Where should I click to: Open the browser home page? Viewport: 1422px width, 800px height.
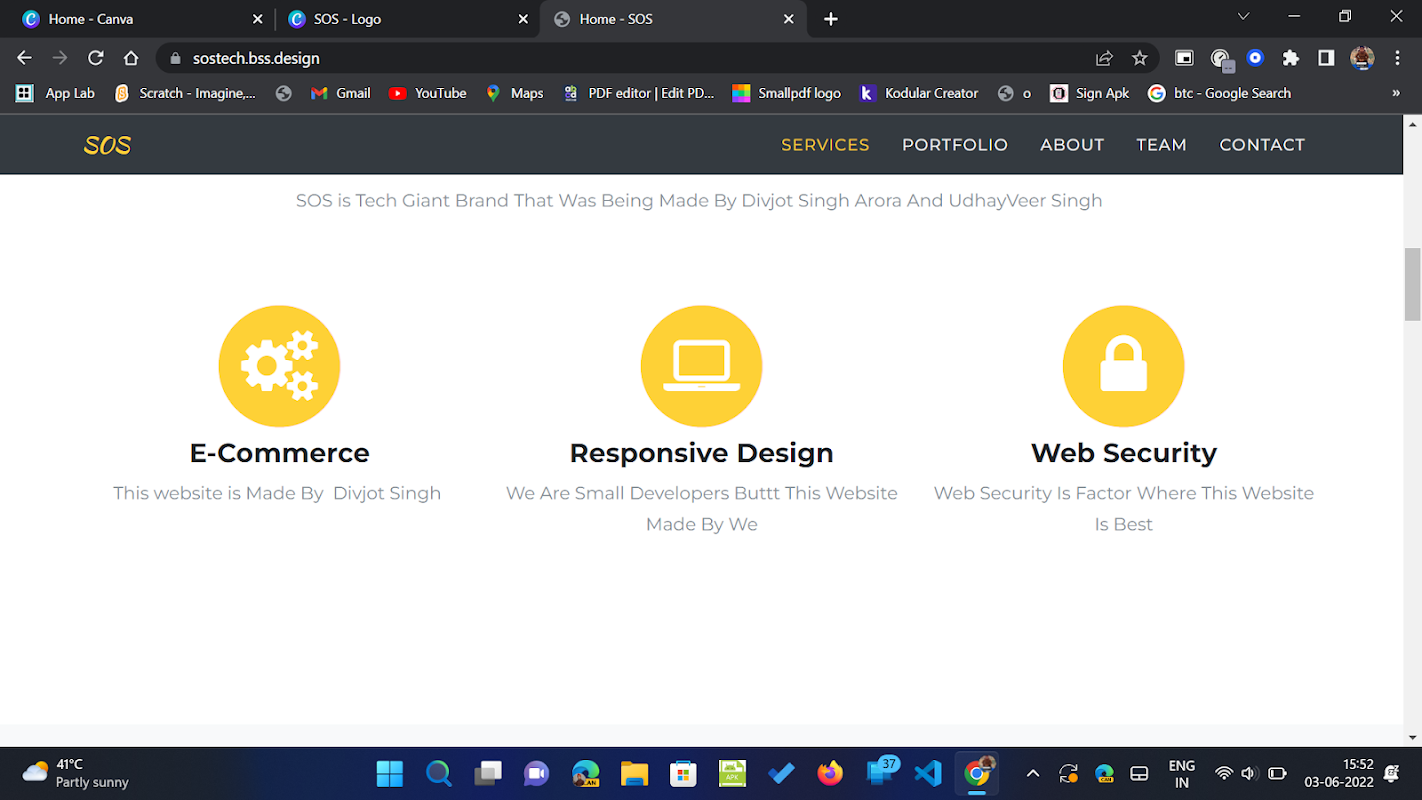tap(131, 58)
